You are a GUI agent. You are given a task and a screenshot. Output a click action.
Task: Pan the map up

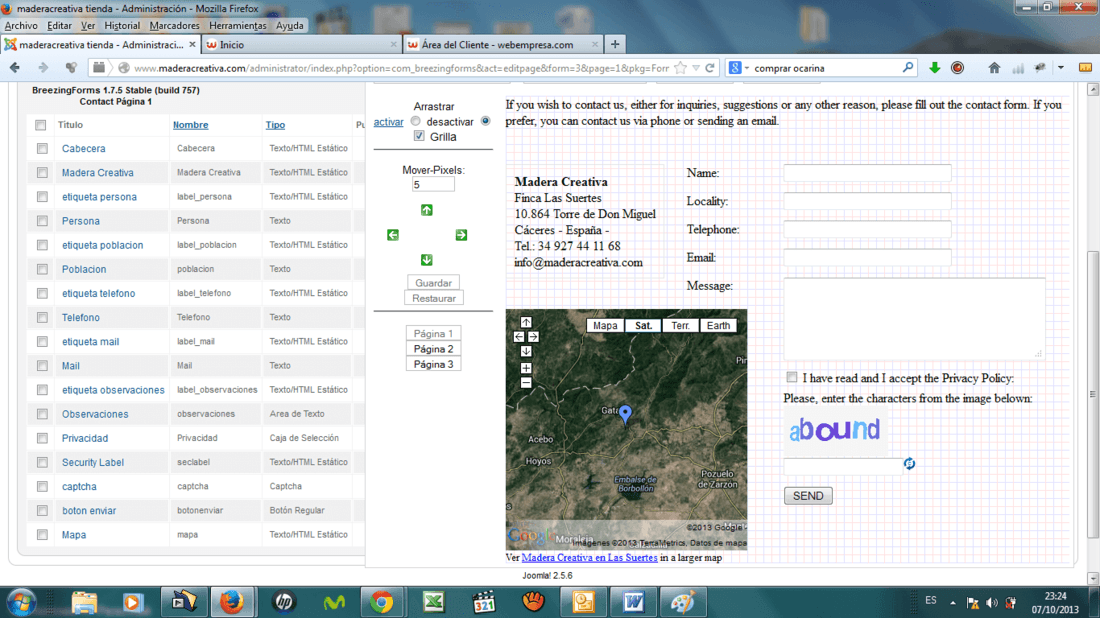(526, 322)
